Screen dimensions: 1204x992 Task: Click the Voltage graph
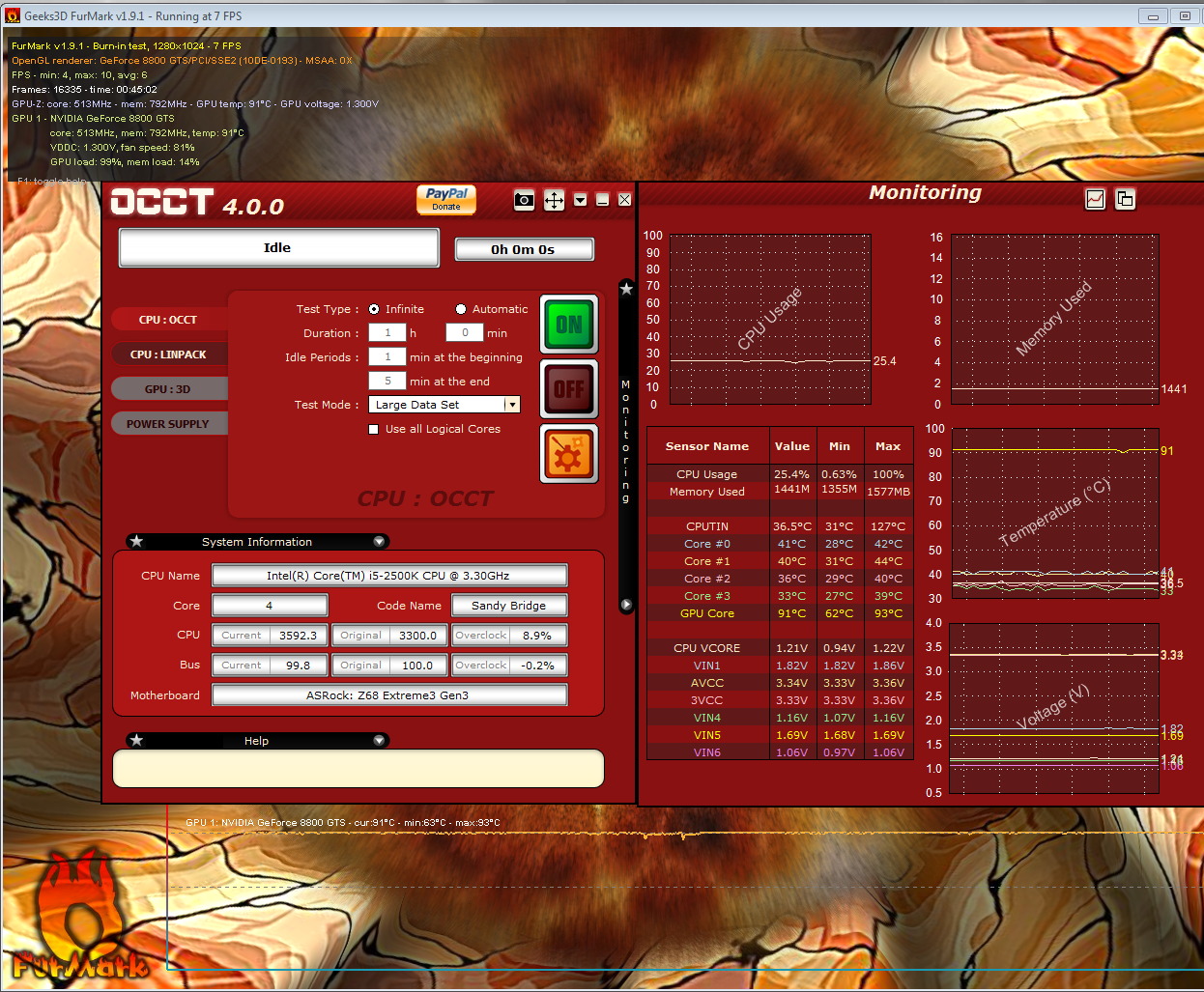point(1055,708)
